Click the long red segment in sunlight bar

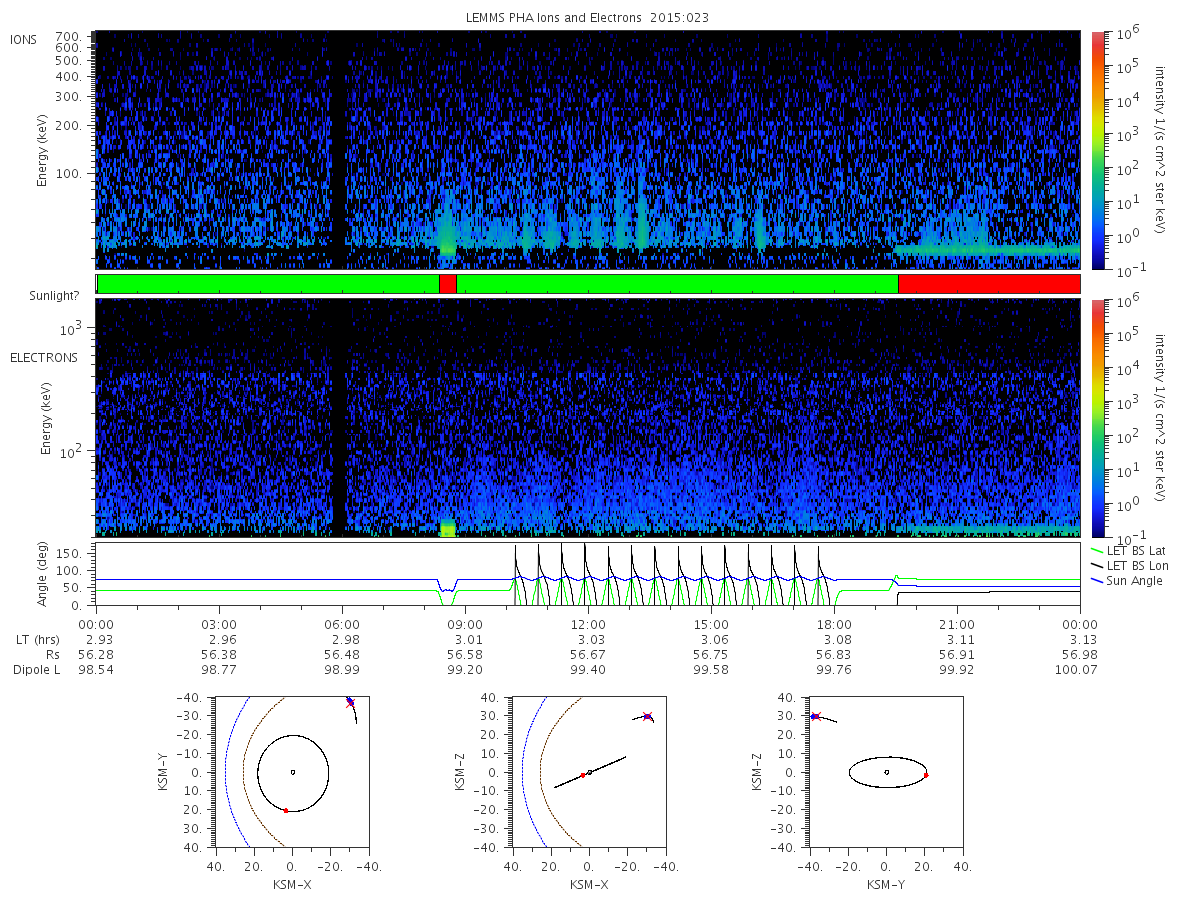989,284
